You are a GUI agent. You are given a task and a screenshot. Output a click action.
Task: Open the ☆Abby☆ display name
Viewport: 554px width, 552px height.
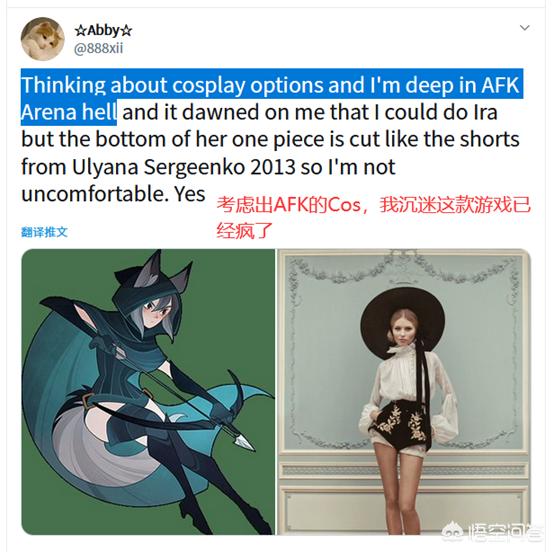(103, 30)
